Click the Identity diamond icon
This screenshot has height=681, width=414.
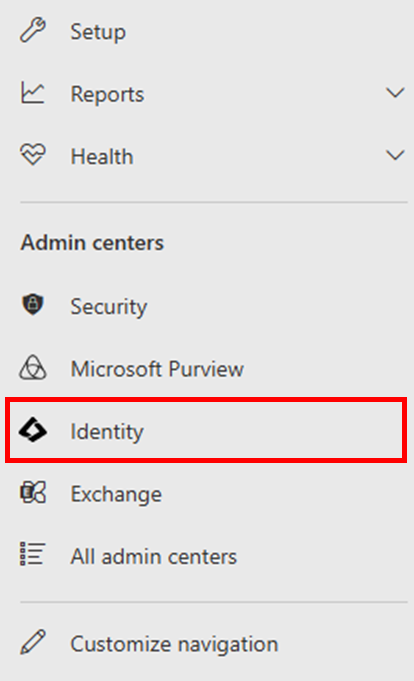(x=33, y=430)
